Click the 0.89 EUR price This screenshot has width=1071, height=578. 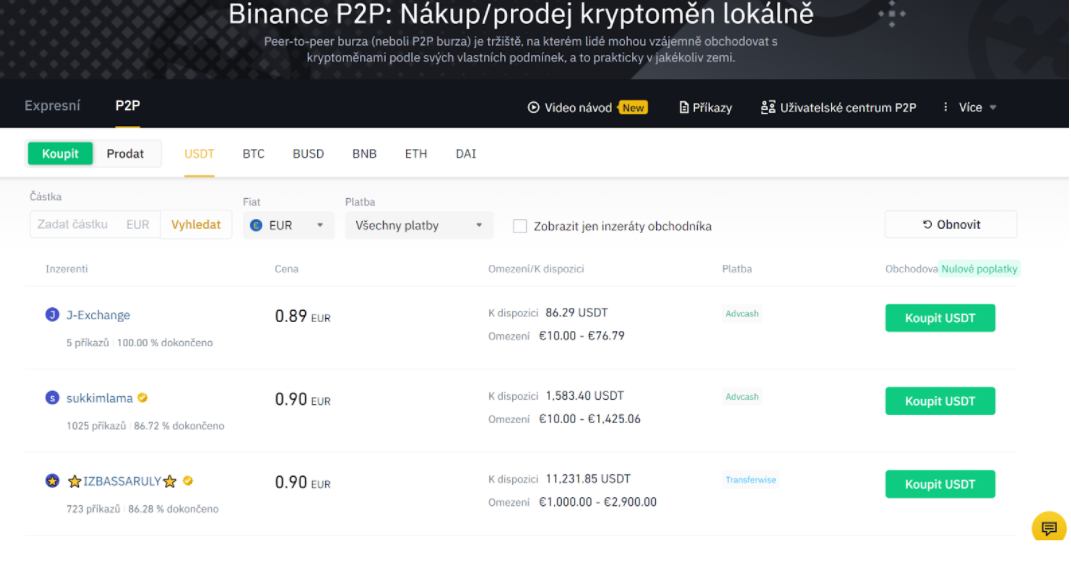tap(303, 316)
